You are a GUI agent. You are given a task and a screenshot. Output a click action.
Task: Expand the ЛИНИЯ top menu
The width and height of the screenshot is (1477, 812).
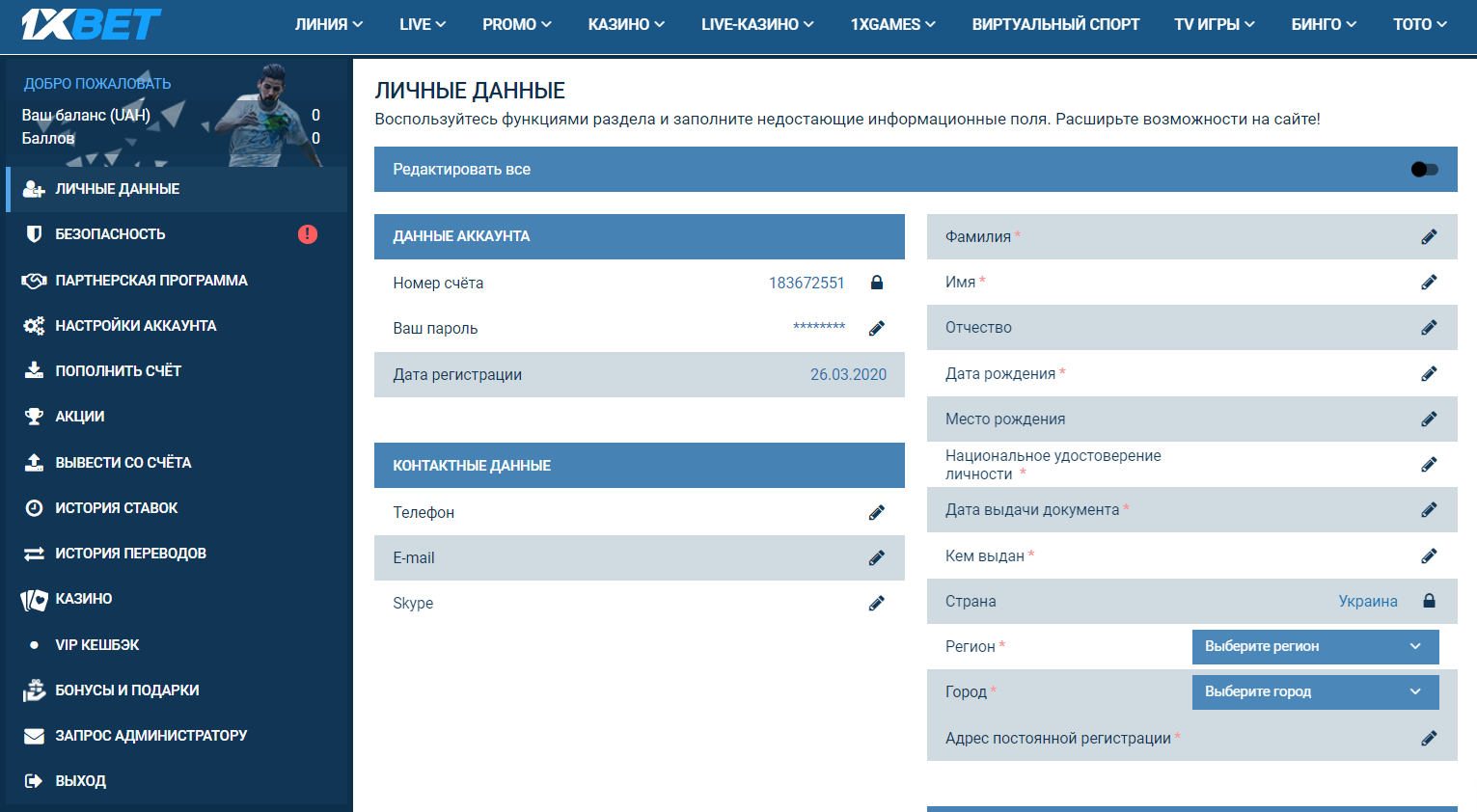(x=328, y=25)
